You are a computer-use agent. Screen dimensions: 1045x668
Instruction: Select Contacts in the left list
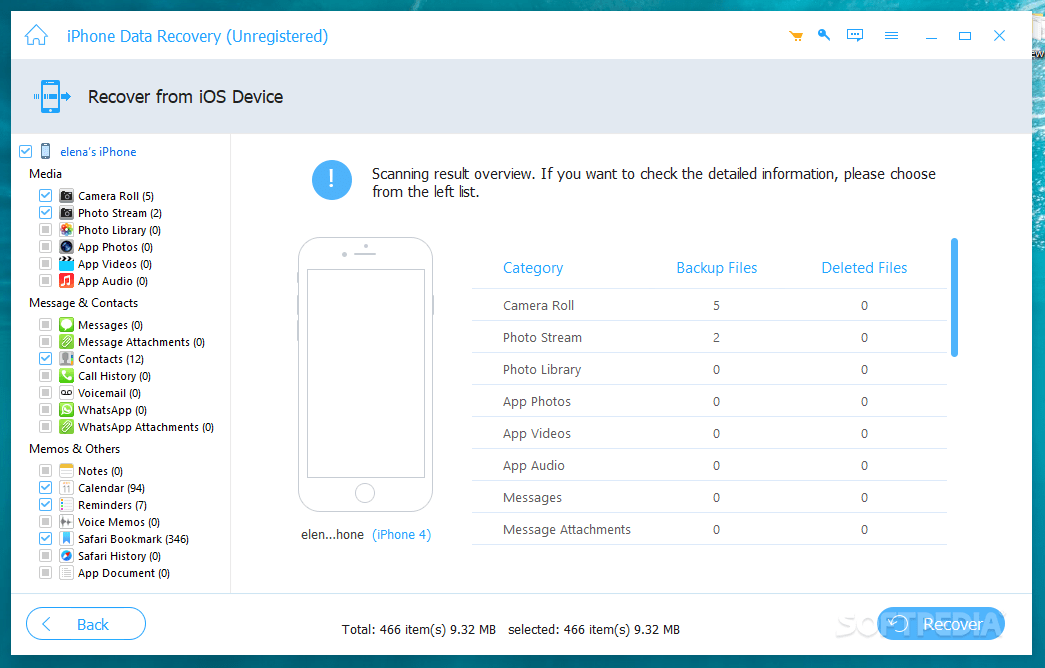point(109,358)
